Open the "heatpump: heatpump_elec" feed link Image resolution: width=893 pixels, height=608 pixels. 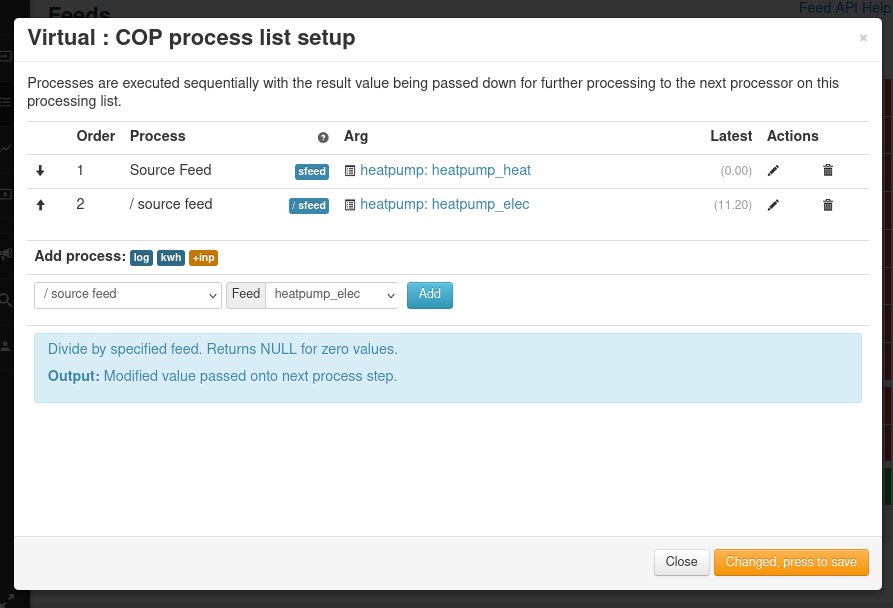pyautogui.click(x=445, y=204)
